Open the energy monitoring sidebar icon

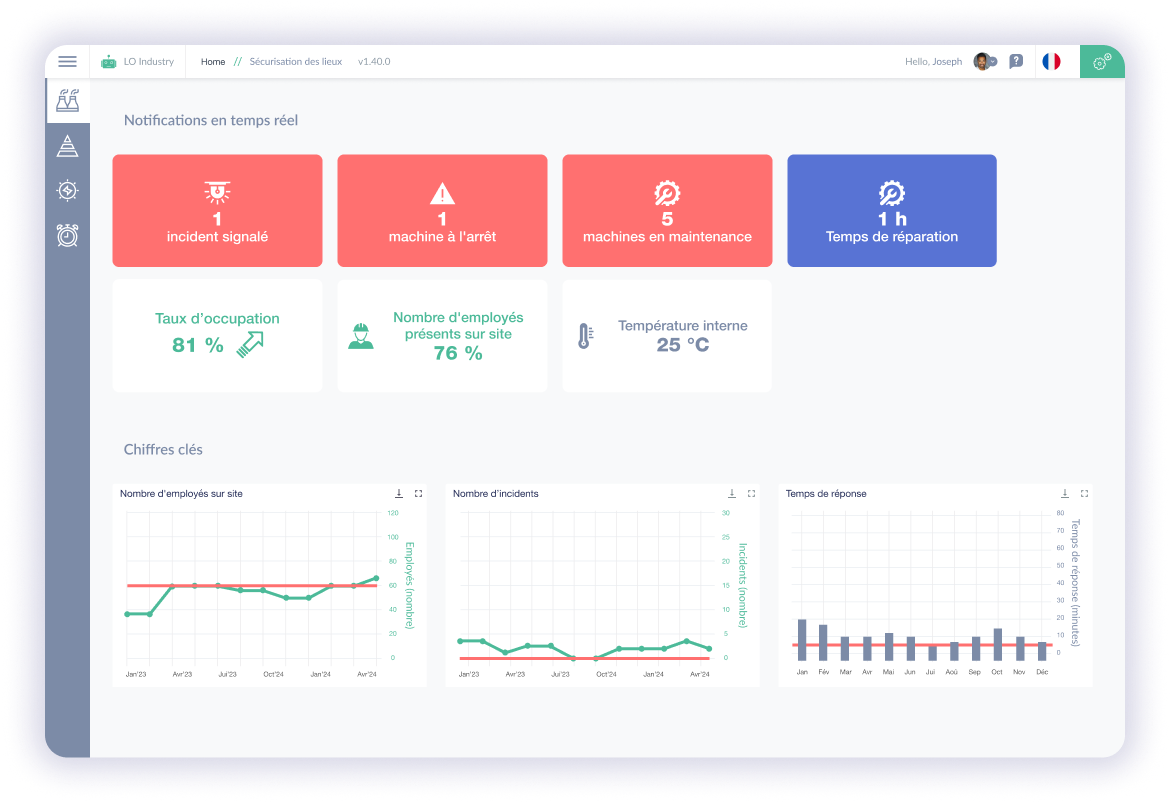pos(67,190)
